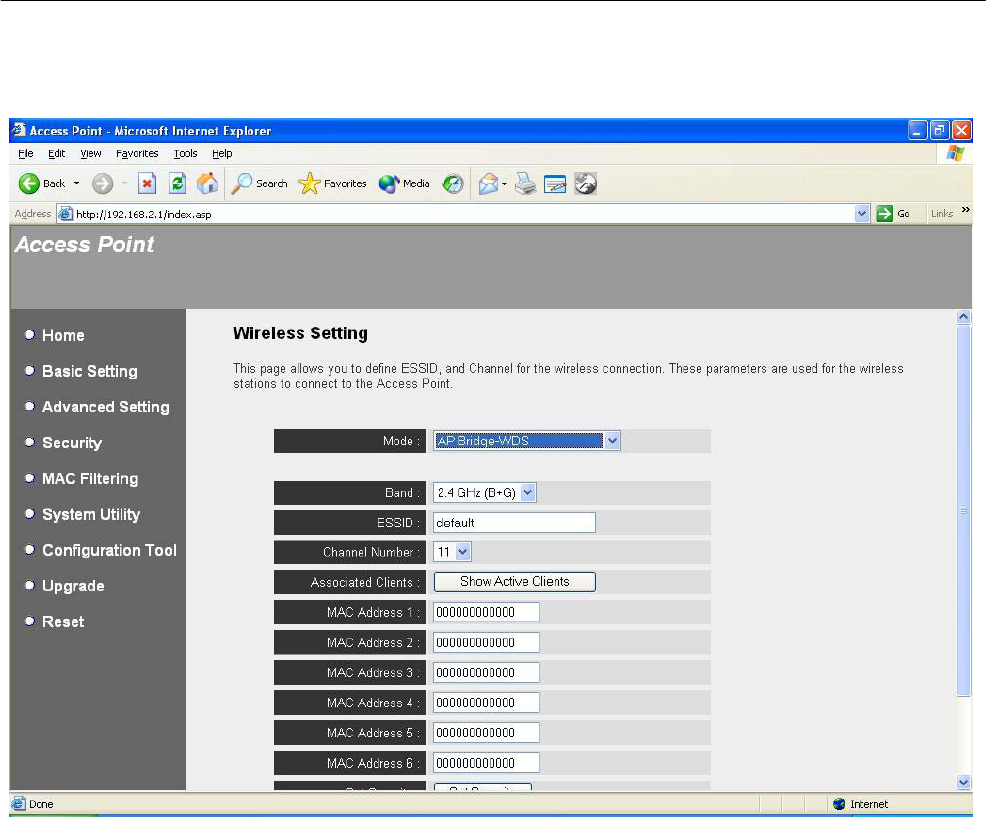The image size is (987, 817).
Task: Open Basic Setting page
Action: tap(89, 371)
